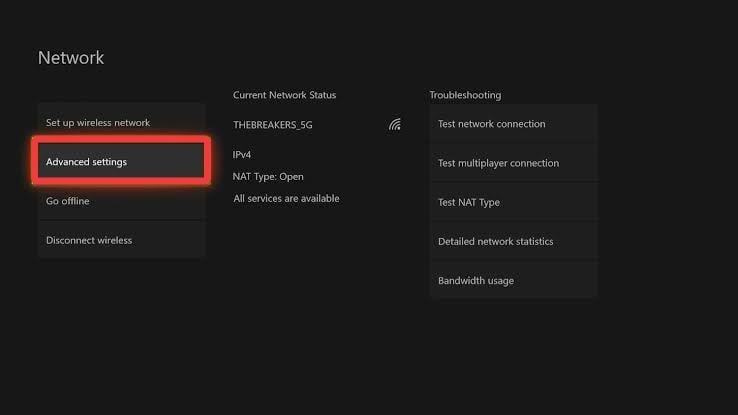This screenshot has width=738, height=415.
Task: Click All services are available text
Action: (286, 199)
